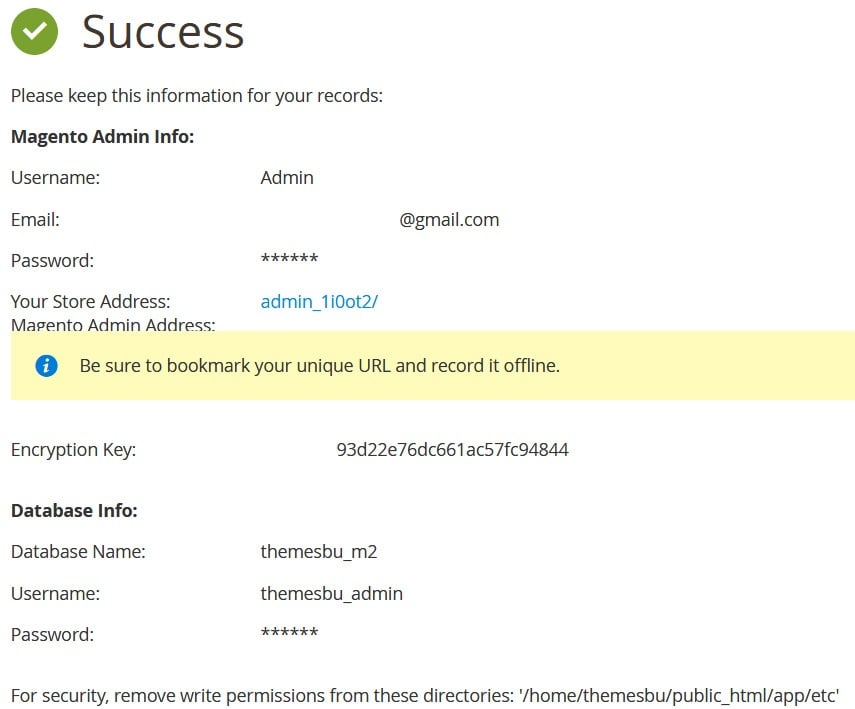Screen dimensions: 855x709
Task: Click the database name themesbu_m2
Action: pos(319,552)
